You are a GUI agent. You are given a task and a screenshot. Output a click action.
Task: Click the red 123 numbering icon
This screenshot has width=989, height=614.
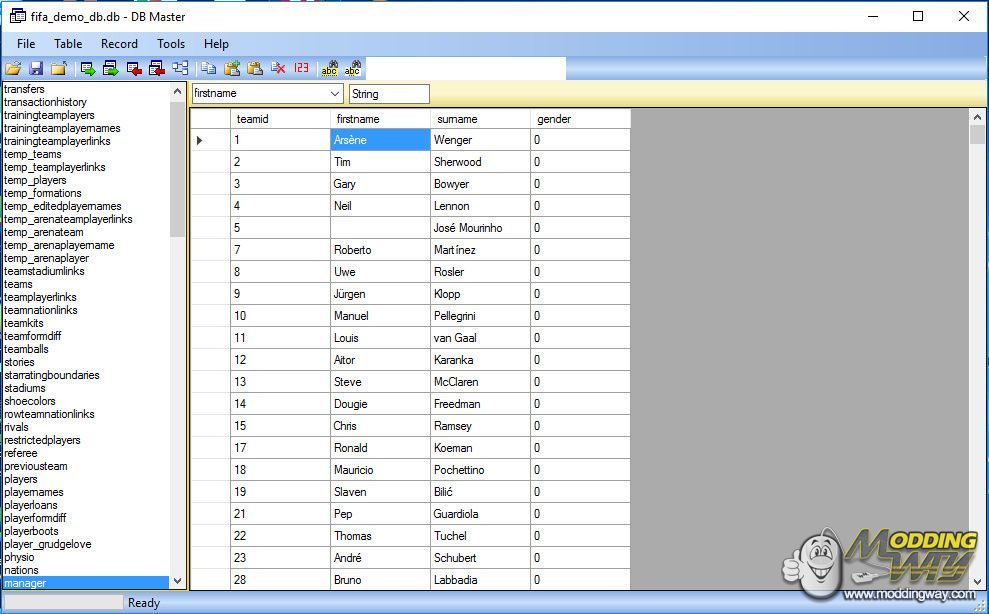coord(301,69)
